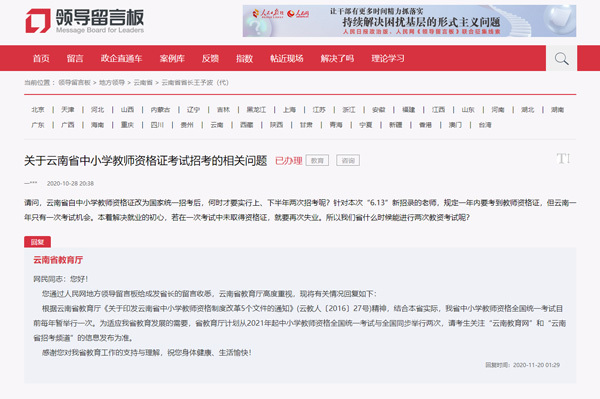Select 黑龙江 in the province list
Image resolution: width=600 pixels, height=399 pixels.
(256, 110)
